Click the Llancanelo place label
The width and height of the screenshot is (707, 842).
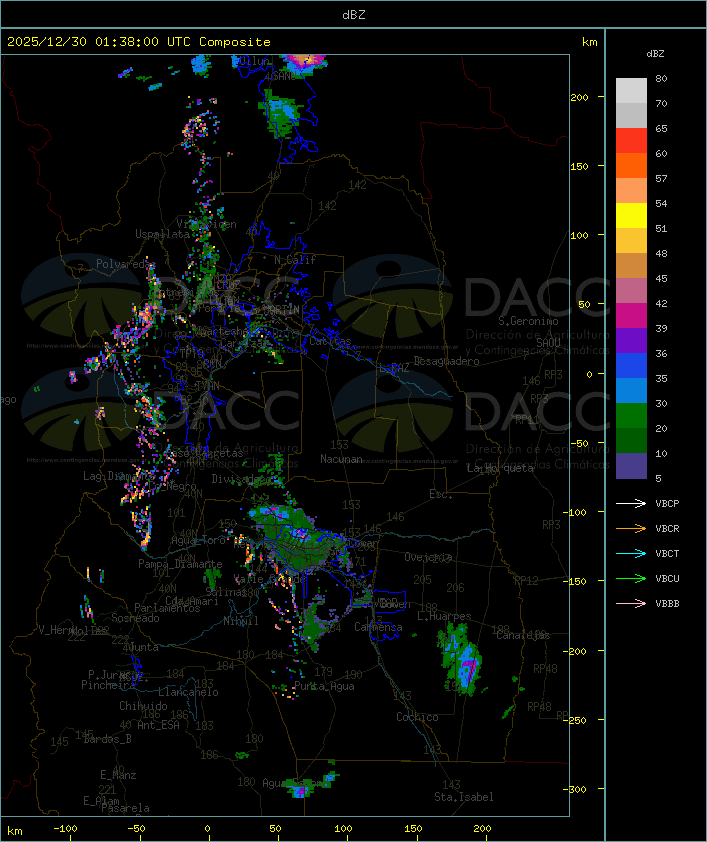pyautogui.click(x=188, y=692)
